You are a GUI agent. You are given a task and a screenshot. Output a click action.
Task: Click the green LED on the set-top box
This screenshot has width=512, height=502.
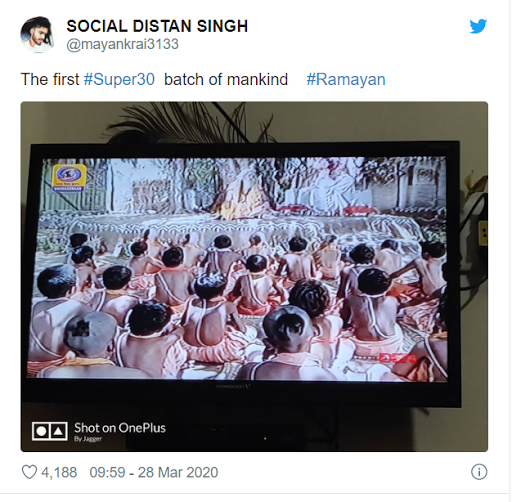click(x=265, y=439)
